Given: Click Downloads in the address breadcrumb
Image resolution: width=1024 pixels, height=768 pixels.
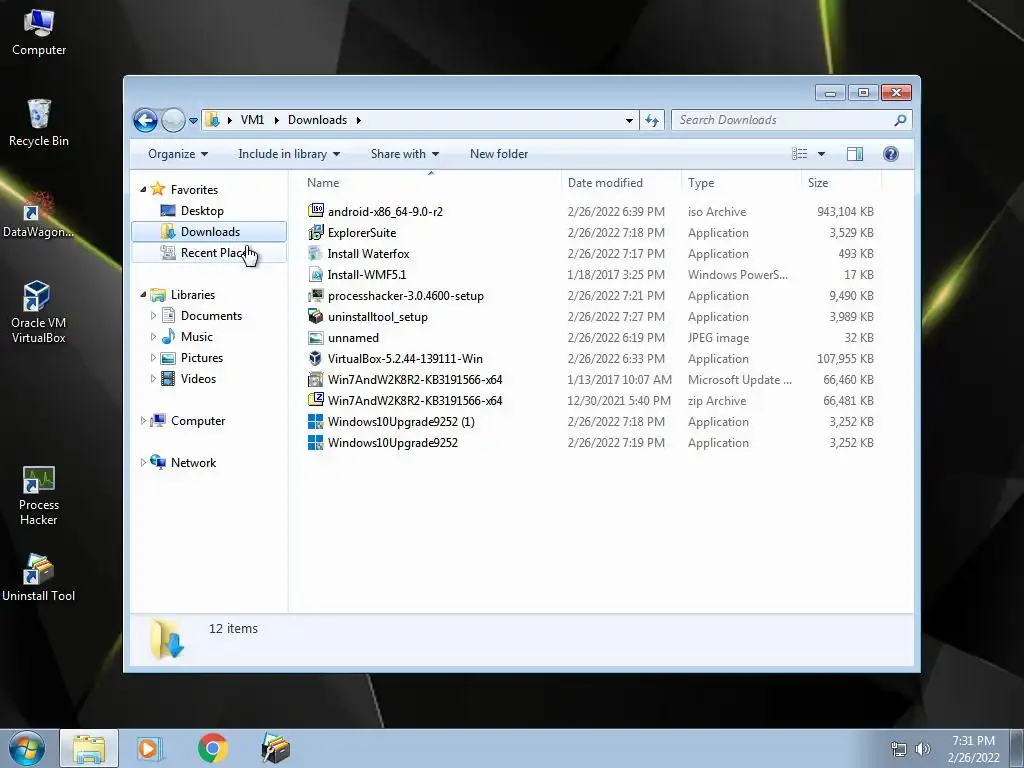Looking at the screenshot, I should (x=317, y=120).
